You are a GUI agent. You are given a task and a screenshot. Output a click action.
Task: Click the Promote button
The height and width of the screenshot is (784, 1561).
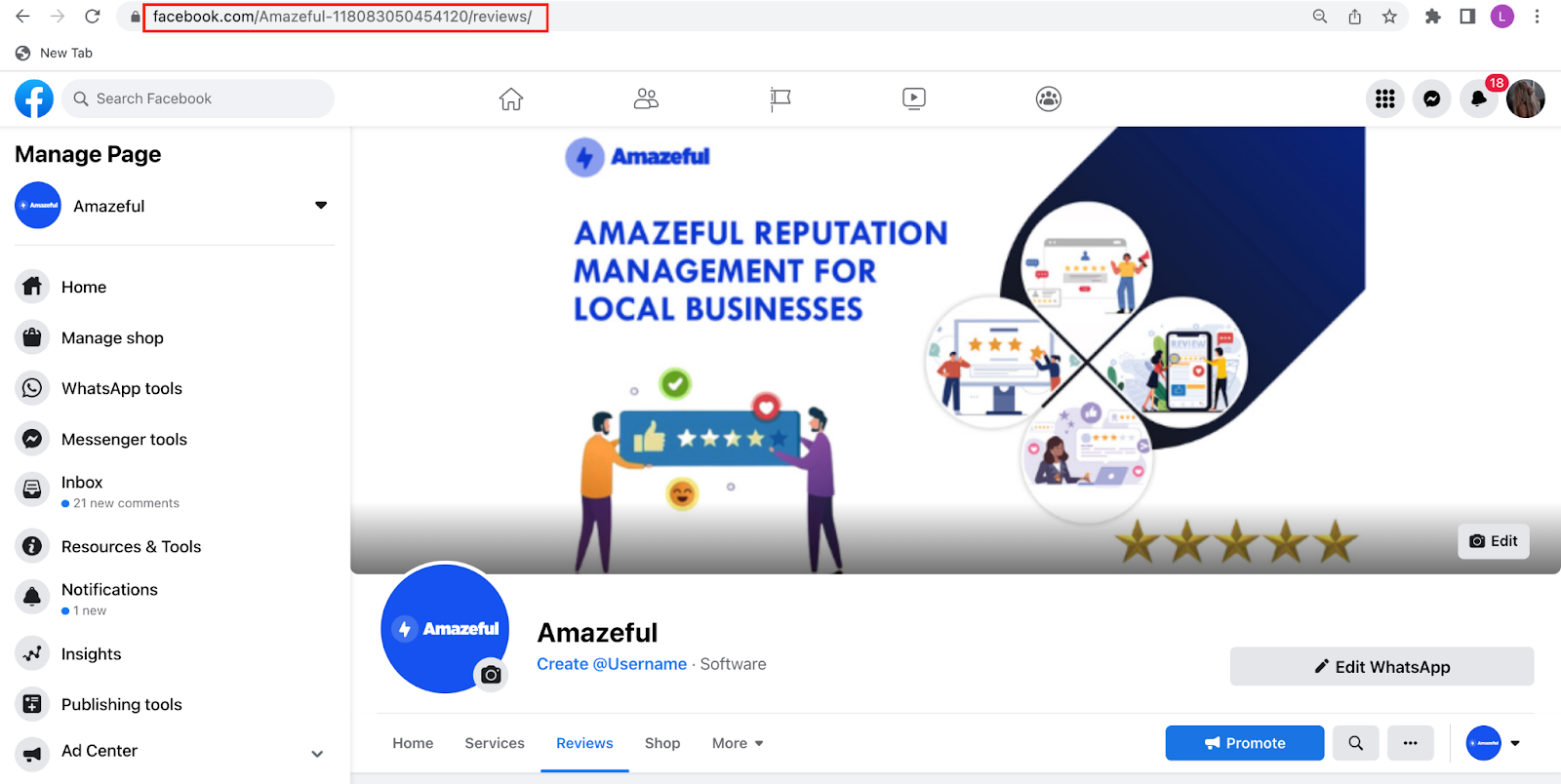[x=1245, y=743]
